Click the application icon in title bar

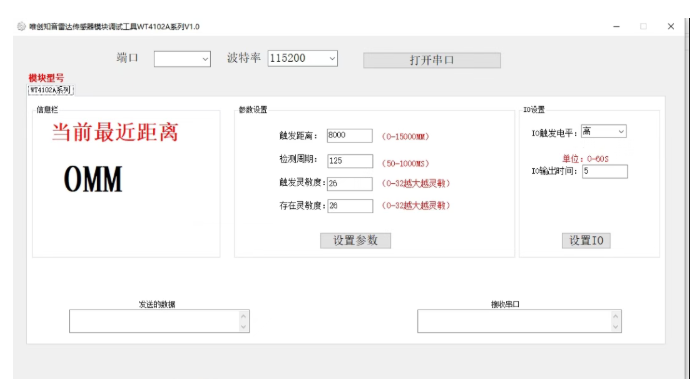pos(21,27)
